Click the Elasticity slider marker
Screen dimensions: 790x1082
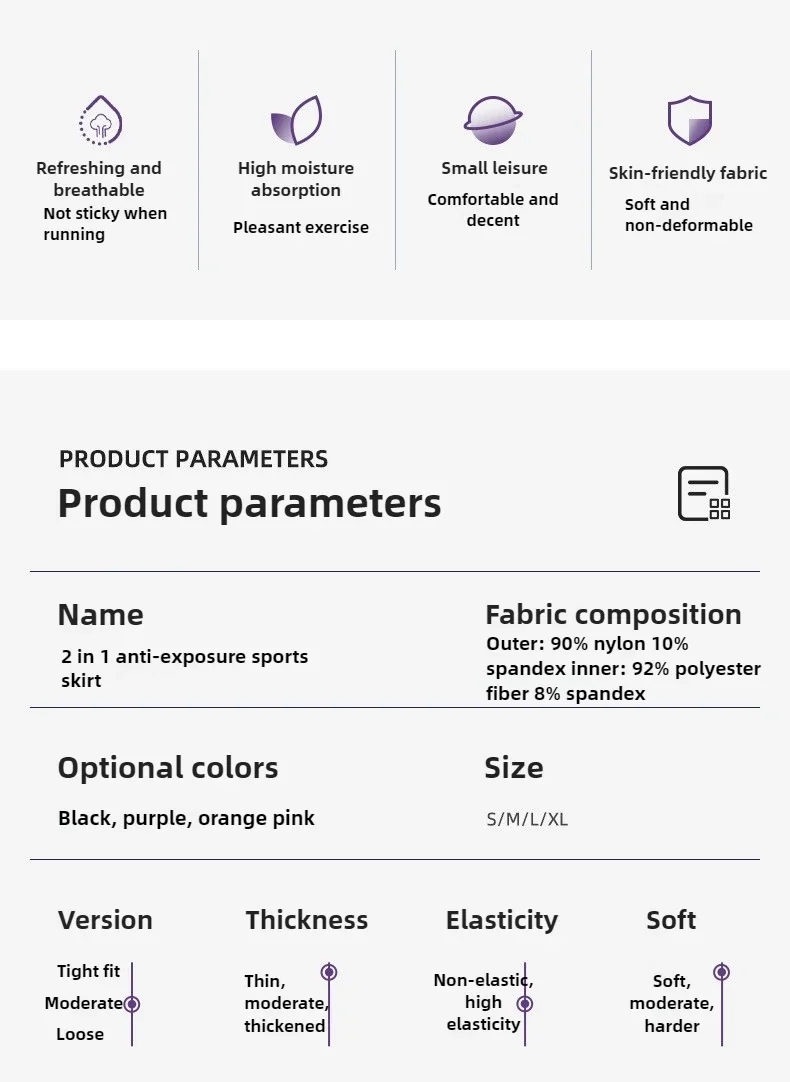[x=525, y=1003]
